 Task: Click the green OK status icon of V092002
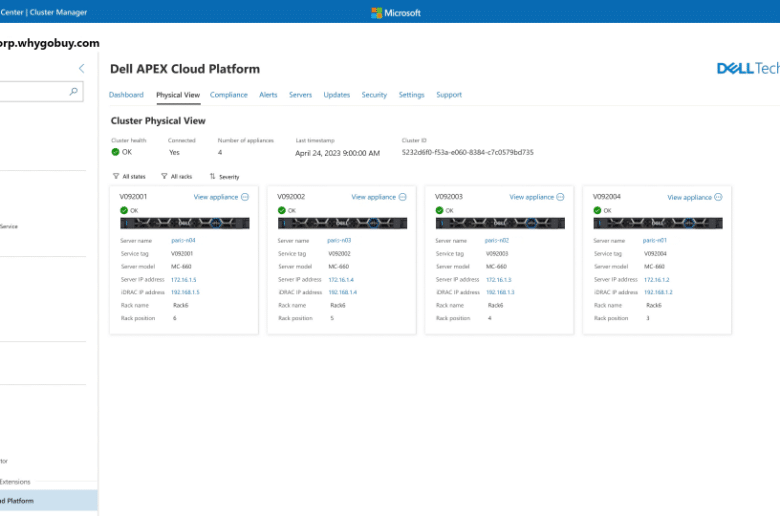pyautogui.click(x=282, y=210)
